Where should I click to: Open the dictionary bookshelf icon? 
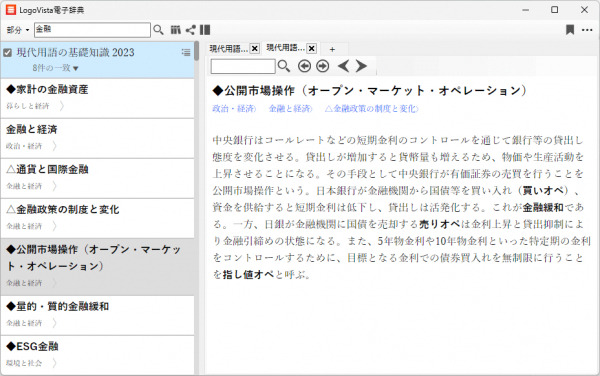(176, 30)
